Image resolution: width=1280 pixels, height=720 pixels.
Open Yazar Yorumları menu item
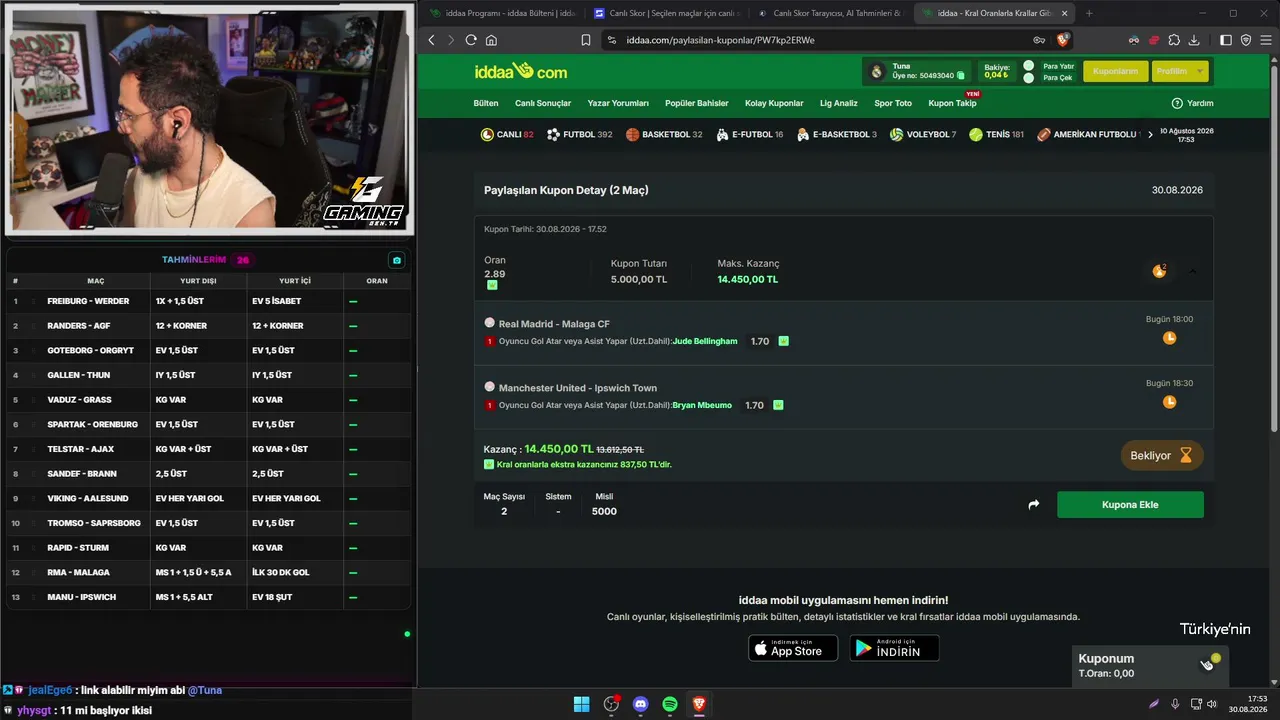point(618,103)
